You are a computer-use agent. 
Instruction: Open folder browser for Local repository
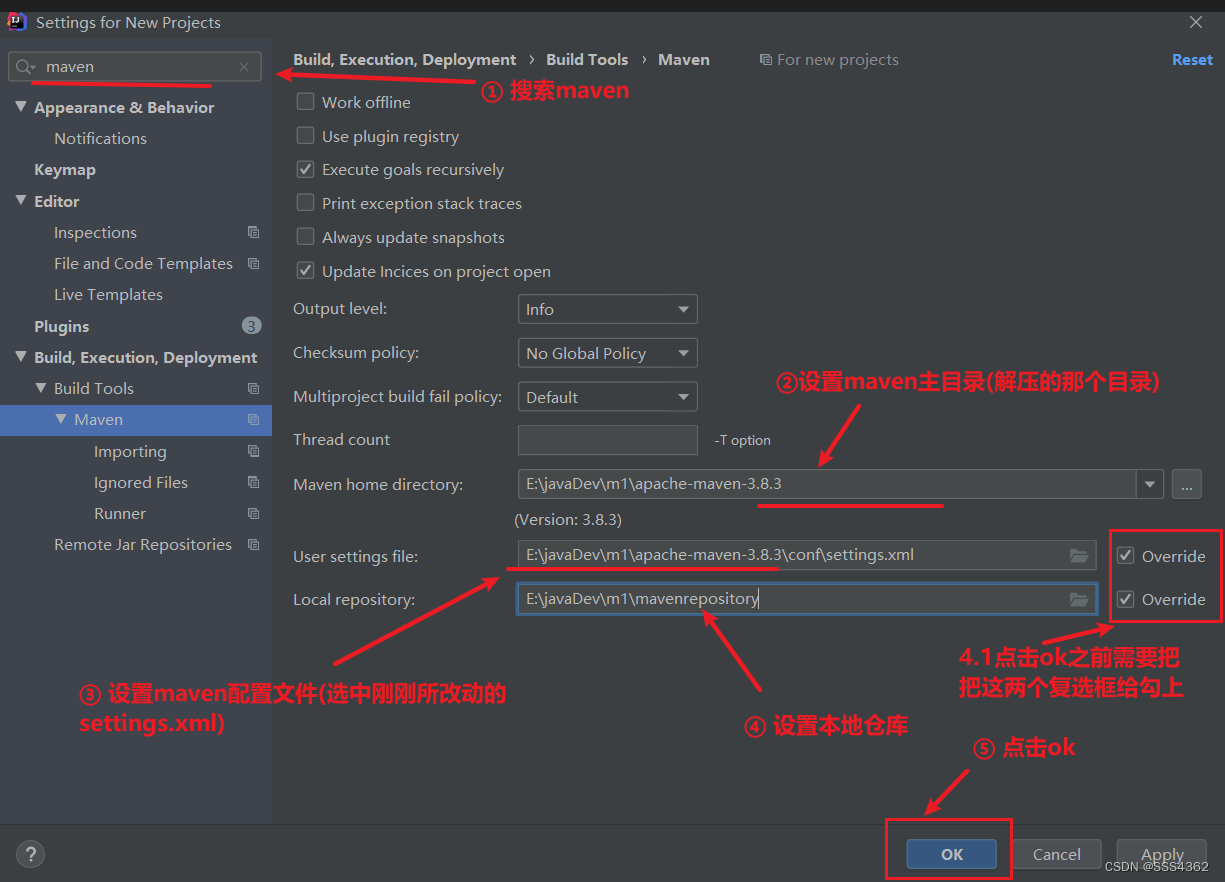[x=1079, y=599]
